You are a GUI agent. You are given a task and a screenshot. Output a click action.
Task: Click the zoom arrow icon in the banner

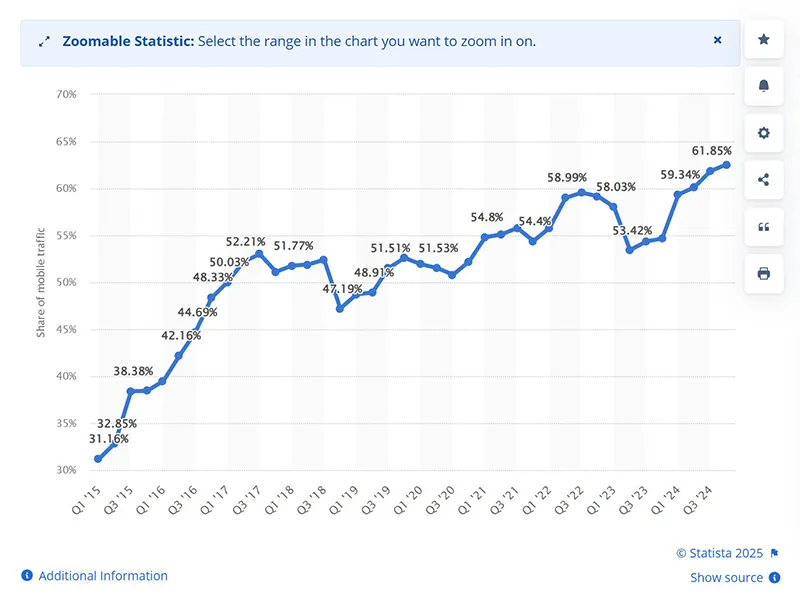[43, 41]
